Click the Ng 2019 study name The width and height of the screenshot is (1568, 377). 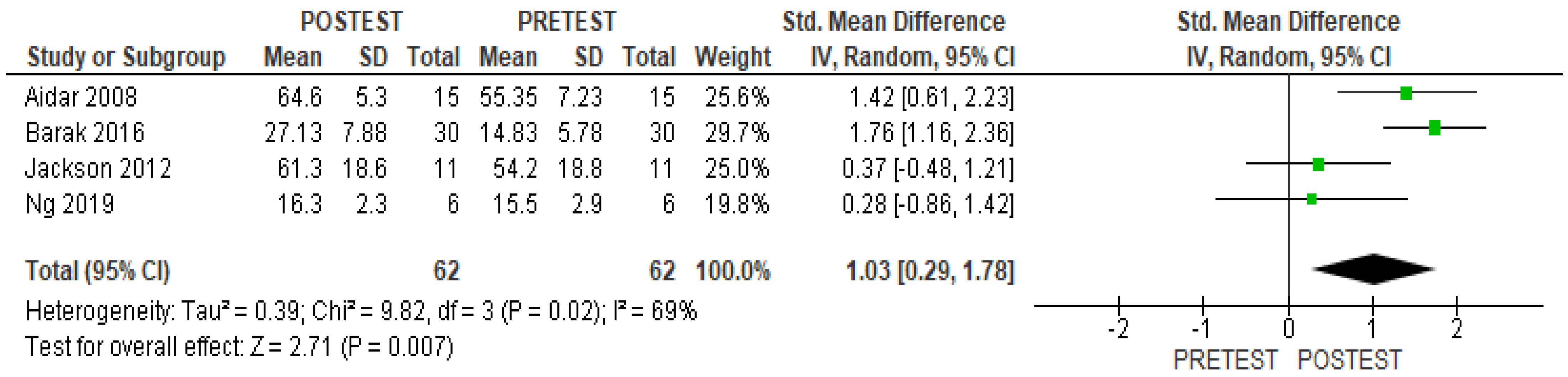point(69,204)
